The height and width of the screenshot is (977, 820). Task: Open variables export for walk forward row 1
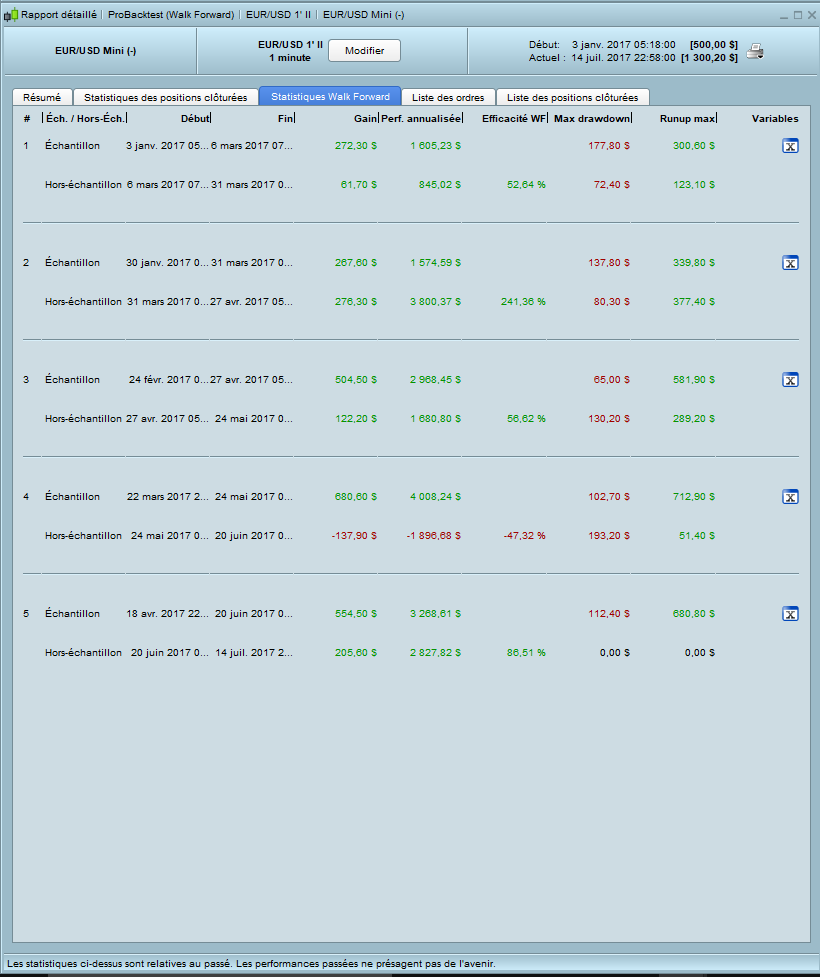tap(790, 146)
